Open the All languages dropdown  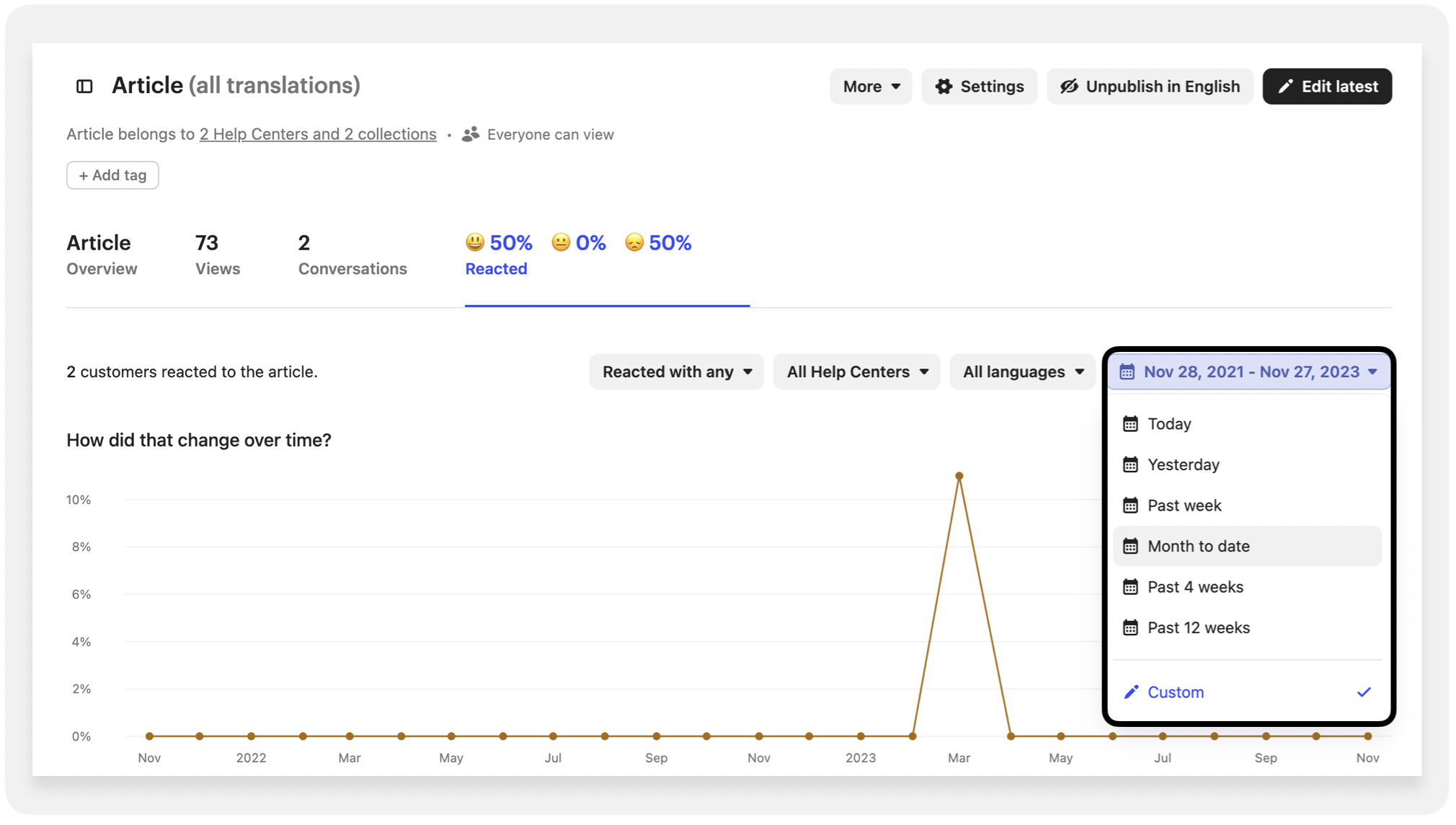[x=1023, y=372]
